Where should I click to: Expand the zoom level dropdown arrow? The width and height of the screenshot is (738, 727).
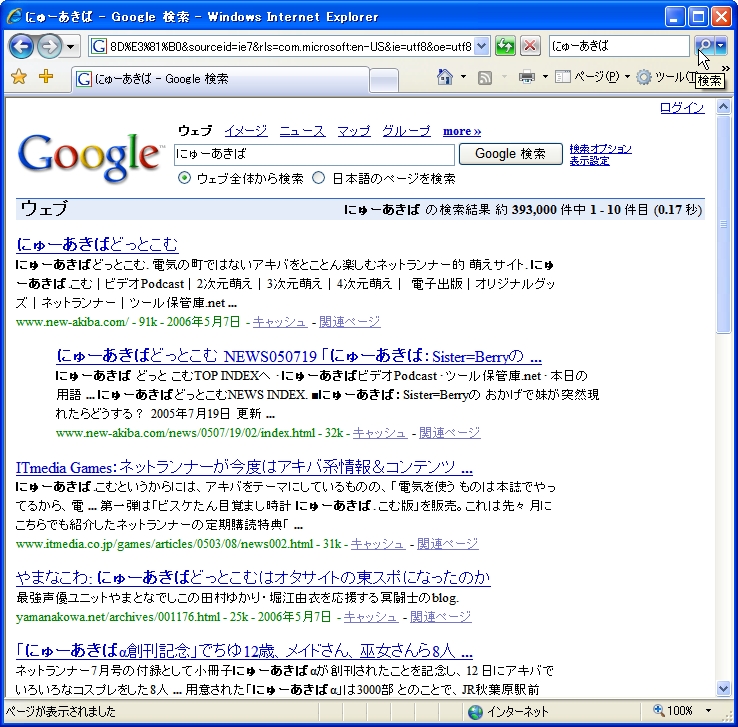point(708,711)
